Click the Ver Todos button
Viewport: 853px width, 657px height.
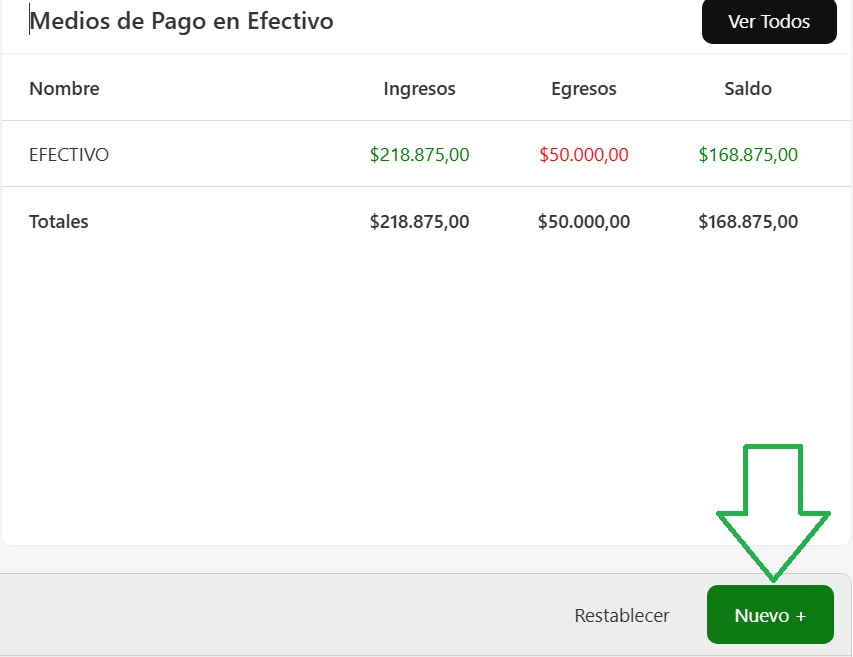click(x=768, y=22)
